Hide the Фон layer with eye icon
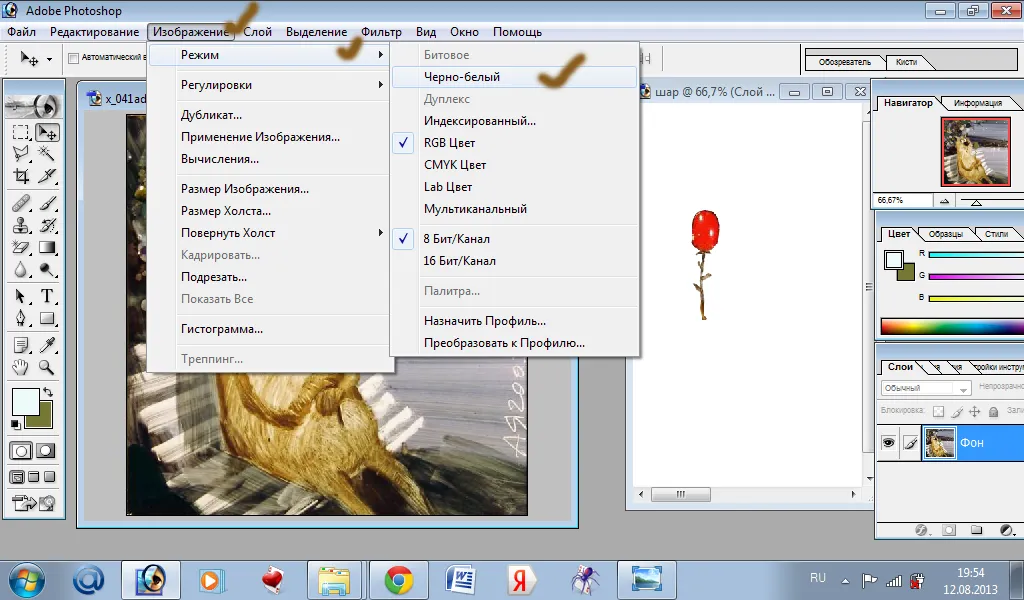The image size is (1024, 600). click(888, 443)
